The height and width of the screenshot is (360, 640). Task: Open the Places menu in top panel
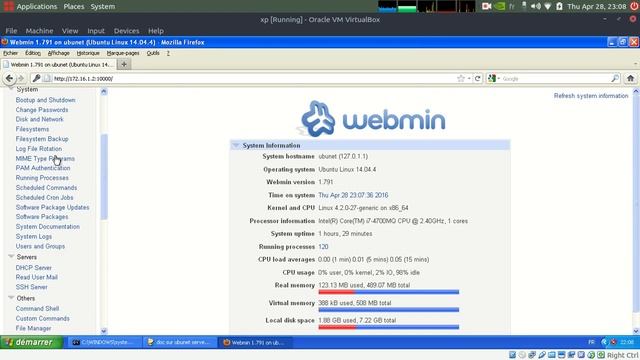(x=73, y=6)
